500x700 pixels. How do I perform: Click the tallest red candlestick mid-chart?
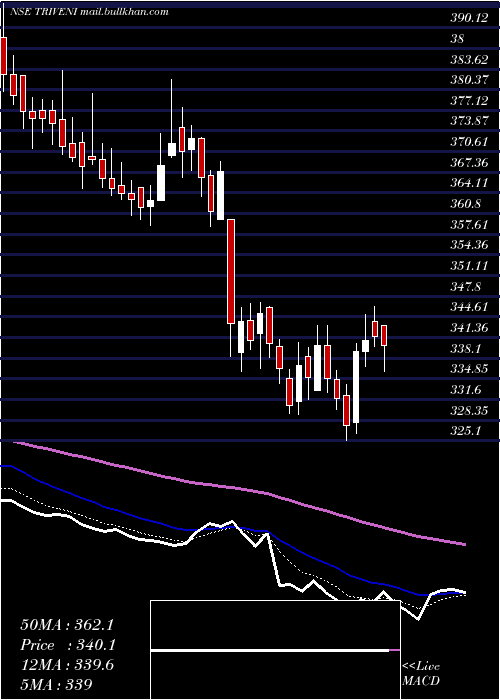point(231,271)
